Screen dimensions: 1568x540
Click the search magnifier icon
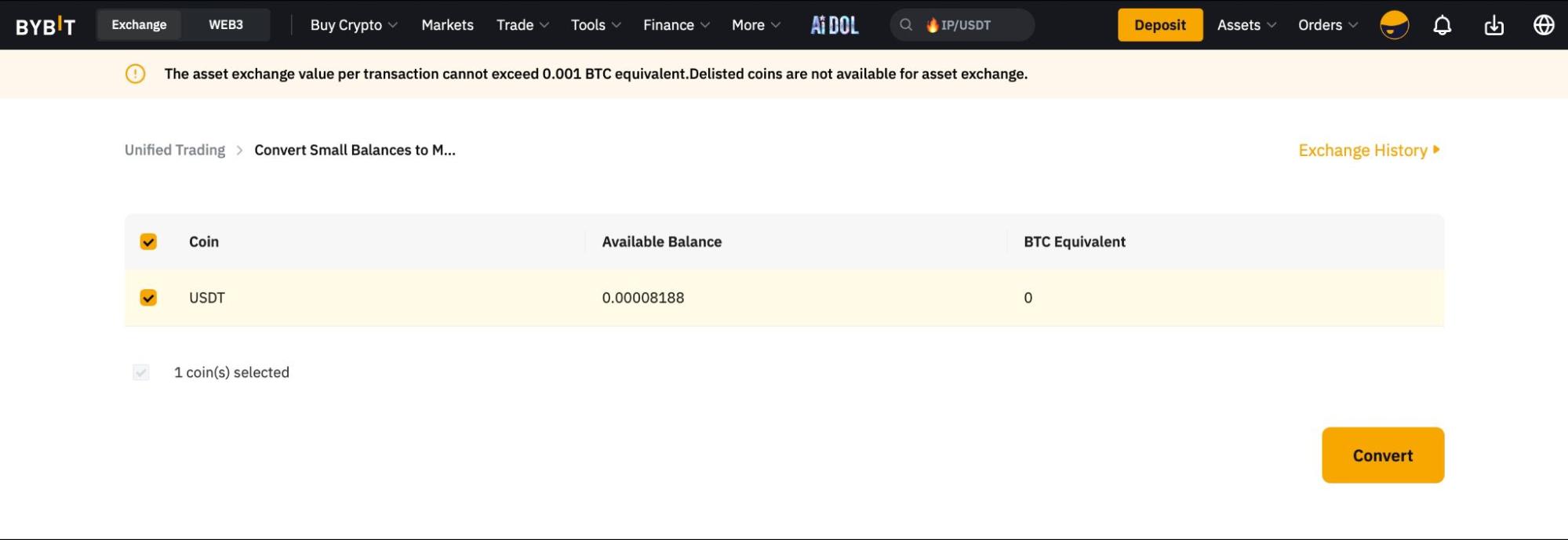tap(906, 25)
